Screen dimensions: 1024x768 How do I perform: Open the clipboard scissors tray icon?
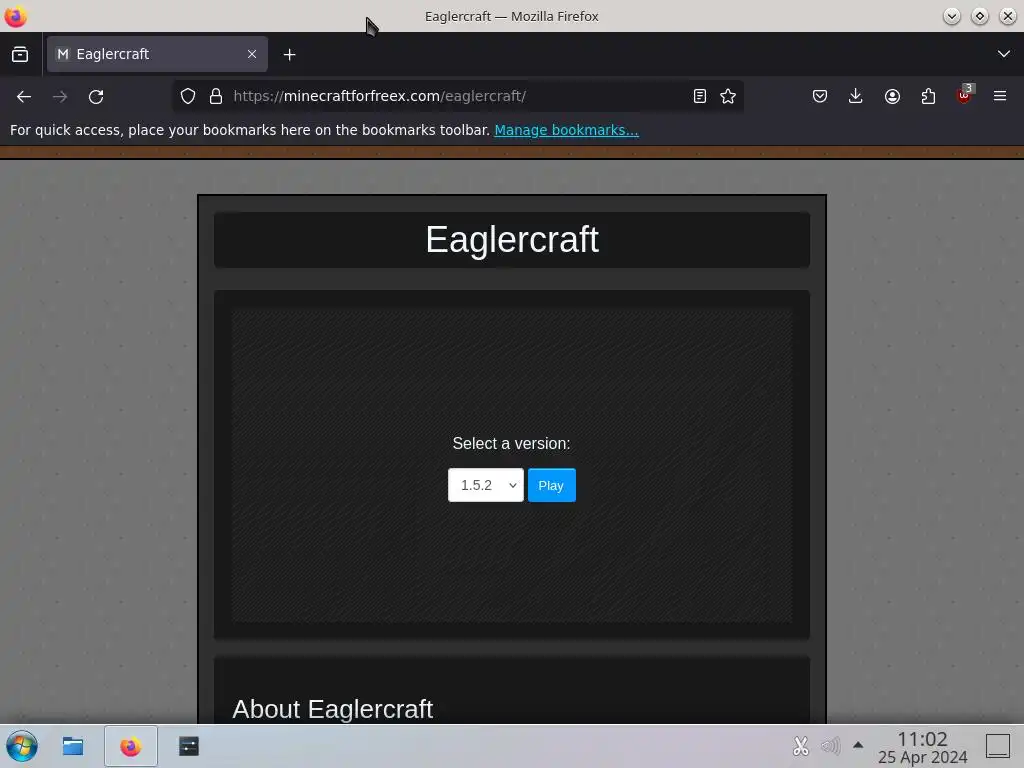pyautogui.click(x=801, y=746)
